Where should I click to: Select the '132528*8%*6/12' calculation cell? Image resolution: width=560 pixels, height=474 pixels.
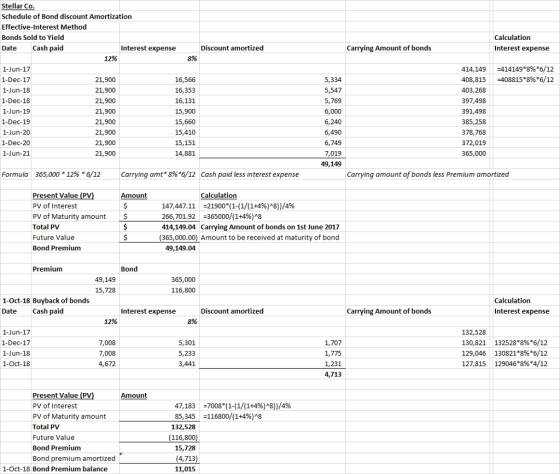(x=521, y=343)
